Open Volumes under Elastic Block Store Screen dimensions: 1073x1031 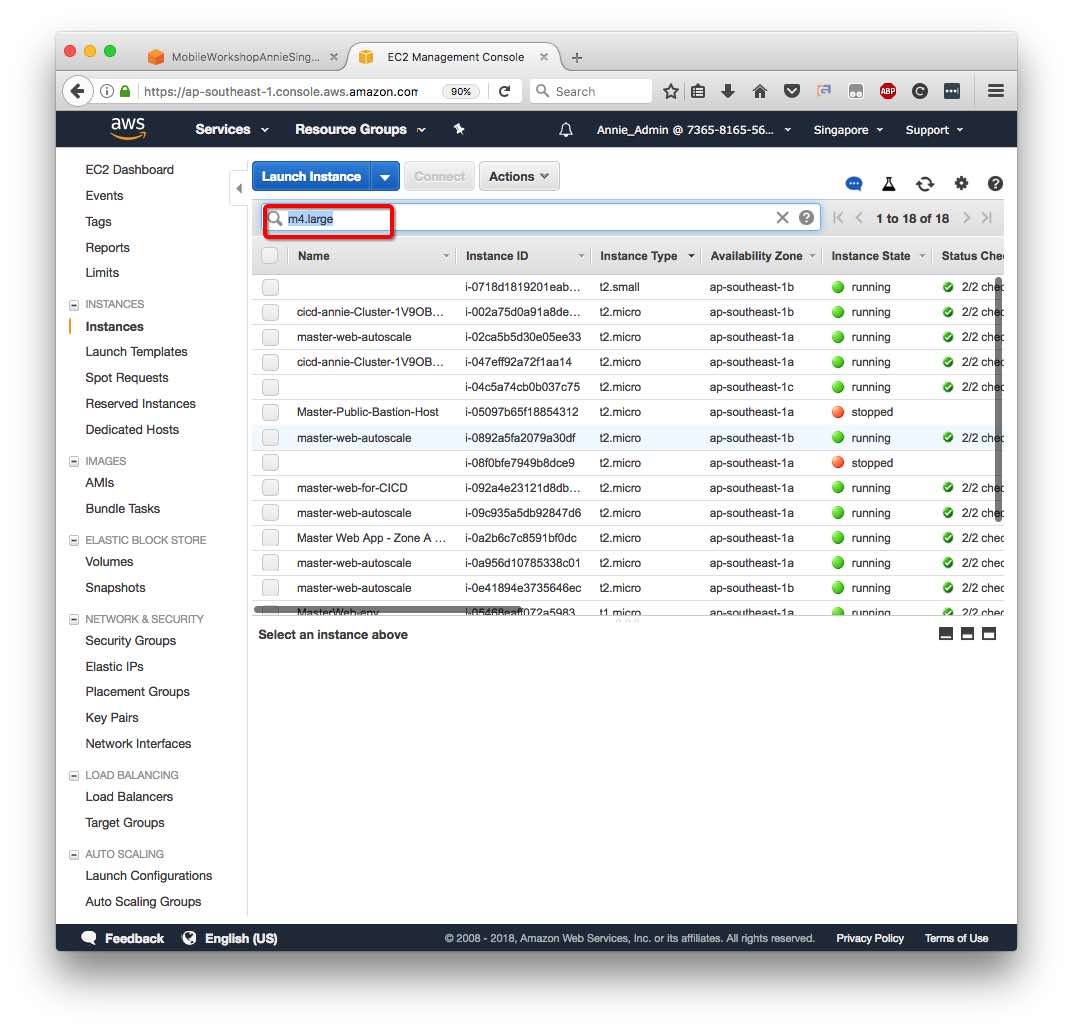109,562
